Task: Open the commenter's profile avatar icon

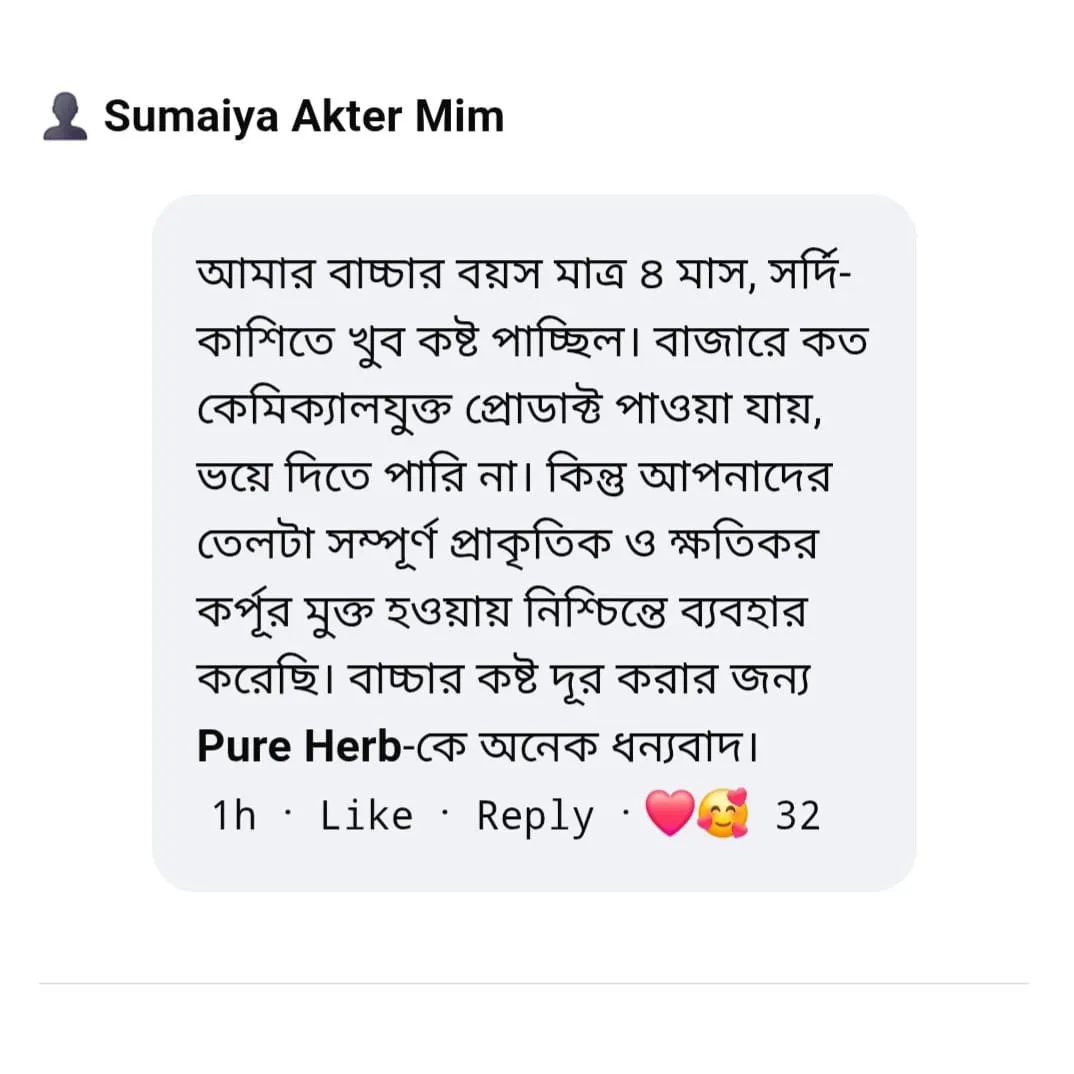Action: pos(65,116)
